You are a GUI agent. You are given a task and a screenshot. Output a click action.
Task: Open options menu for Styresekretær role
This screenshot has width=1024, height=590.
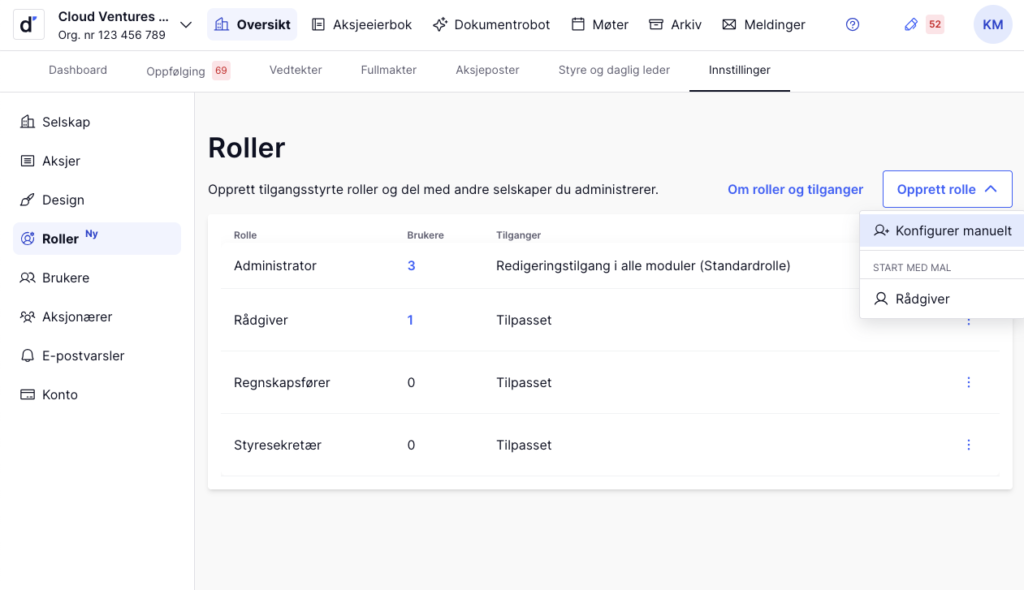[x=968, y=445]
